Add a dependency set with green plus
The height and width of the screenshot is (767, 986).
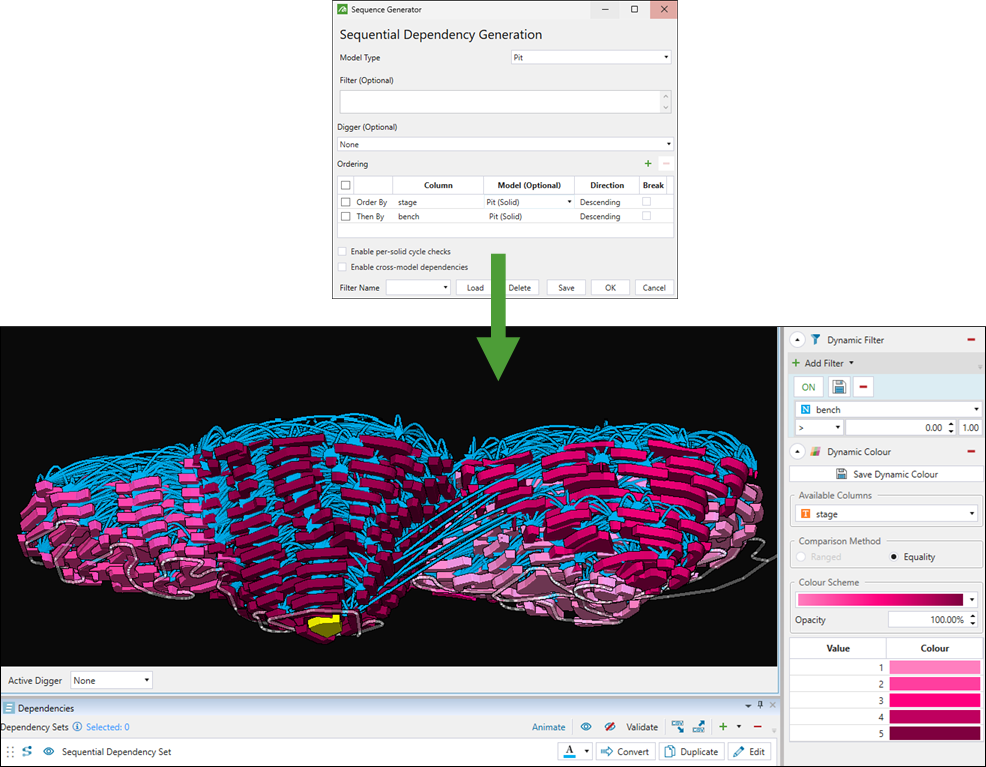tap(722, 727)
